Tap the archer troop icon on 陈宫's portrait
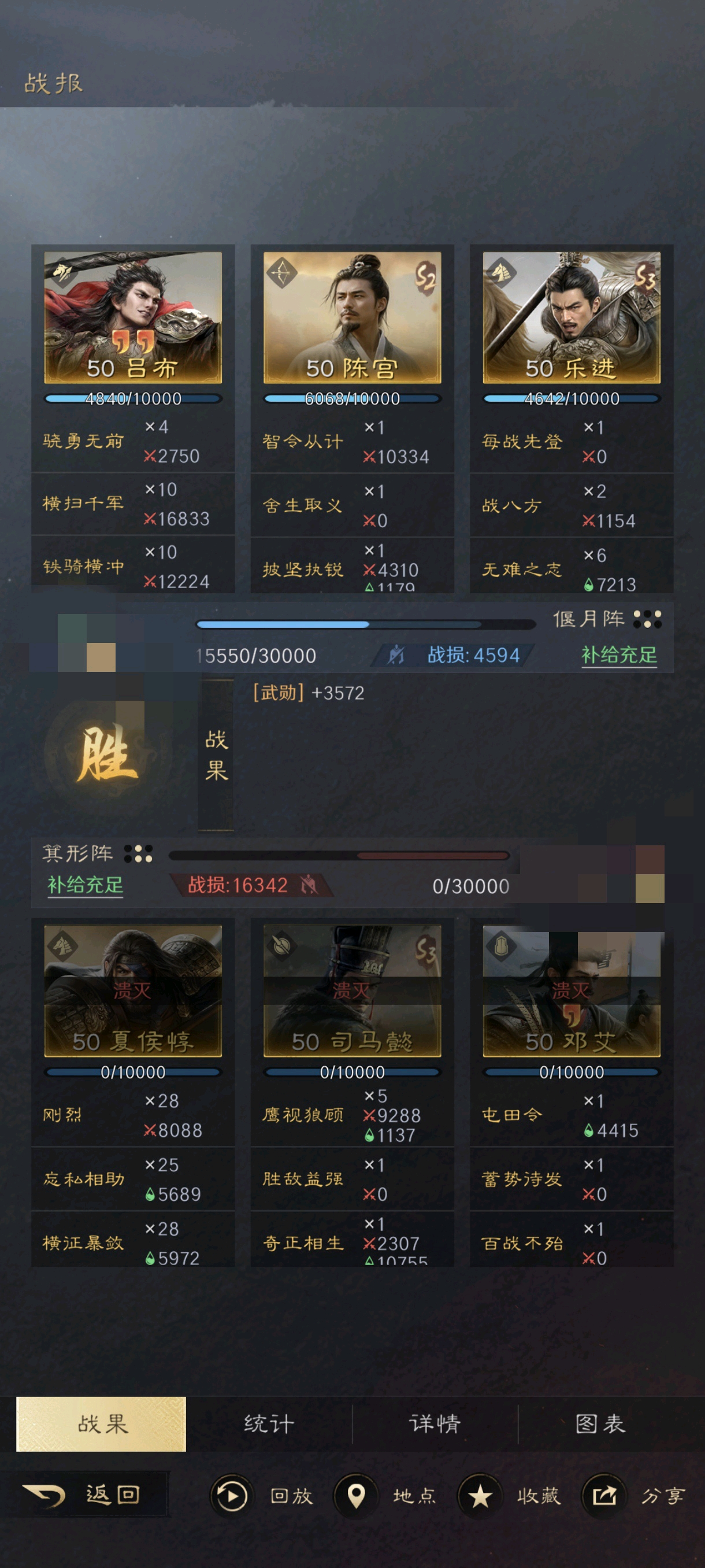This screenshot has height=1568, width=705. [281, 273]
